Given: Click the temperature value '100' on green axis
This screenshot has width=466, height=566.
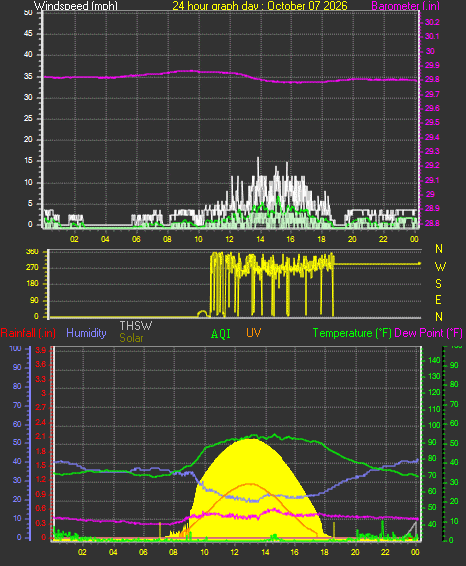Looking at the screenshot, I should 434,425.
